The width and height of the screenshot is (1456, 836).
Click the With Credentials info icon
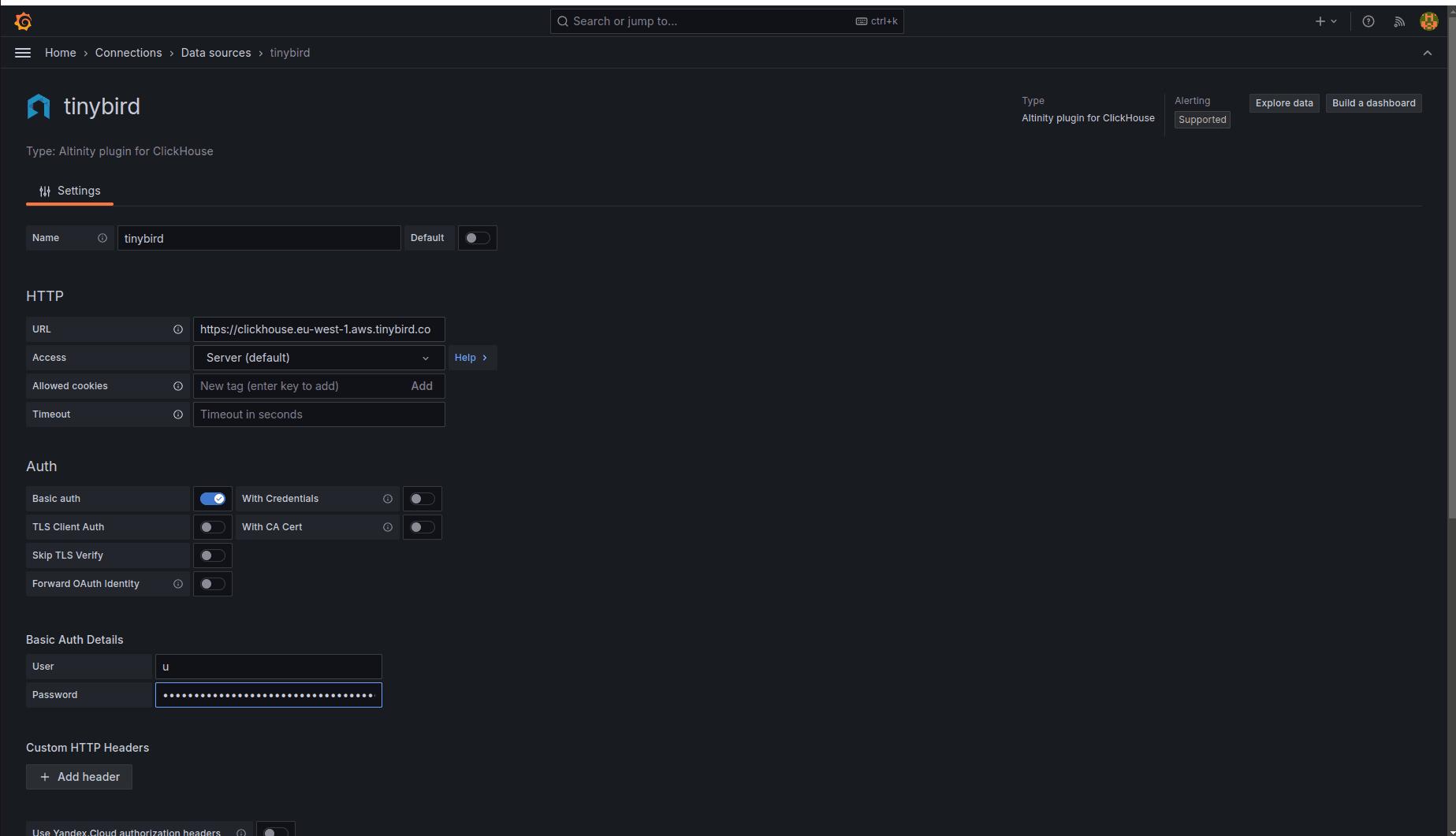(x=387, y=498)
